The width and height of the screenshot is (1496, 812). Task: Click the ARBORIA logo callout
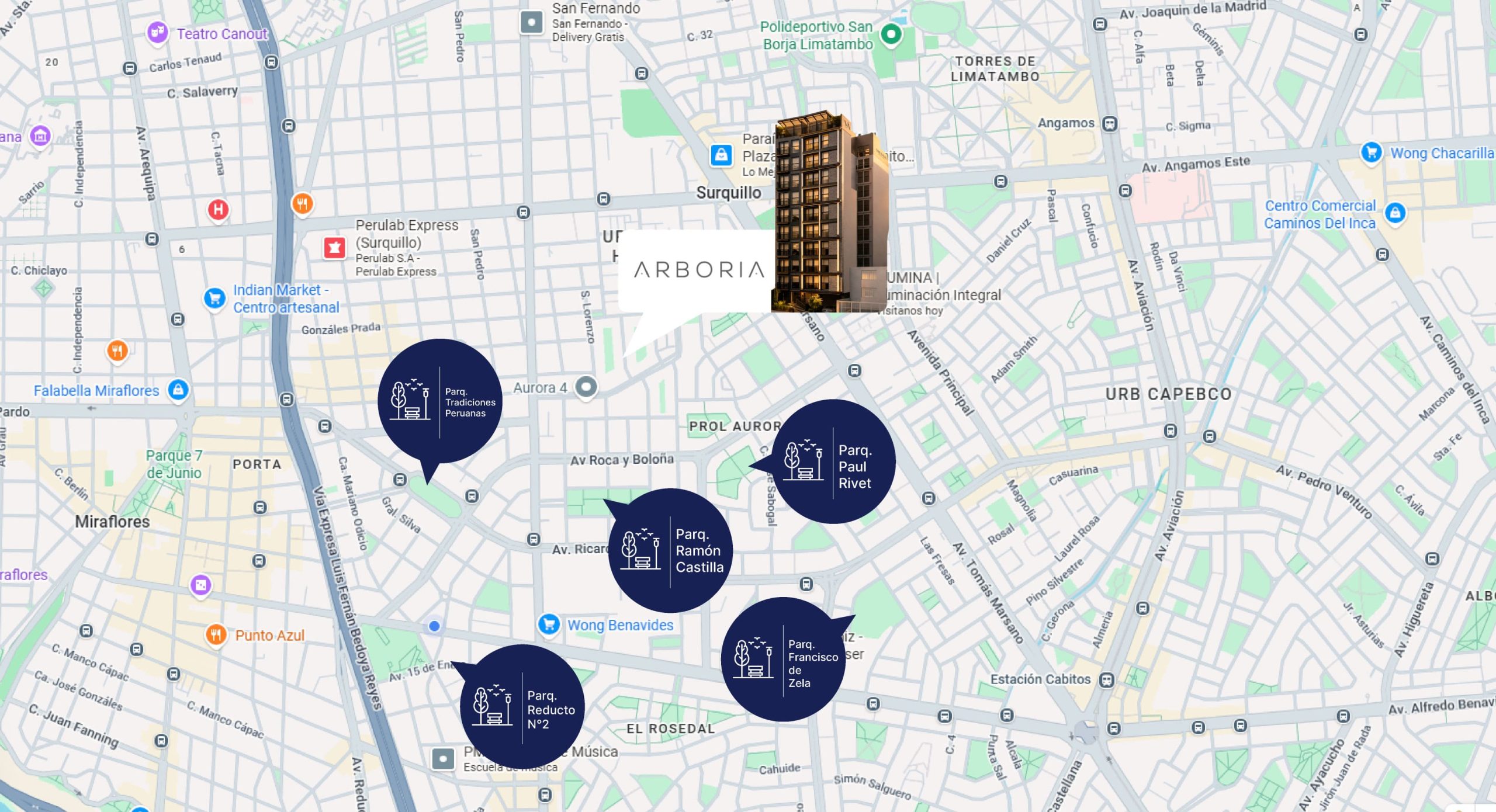[698, 270]
